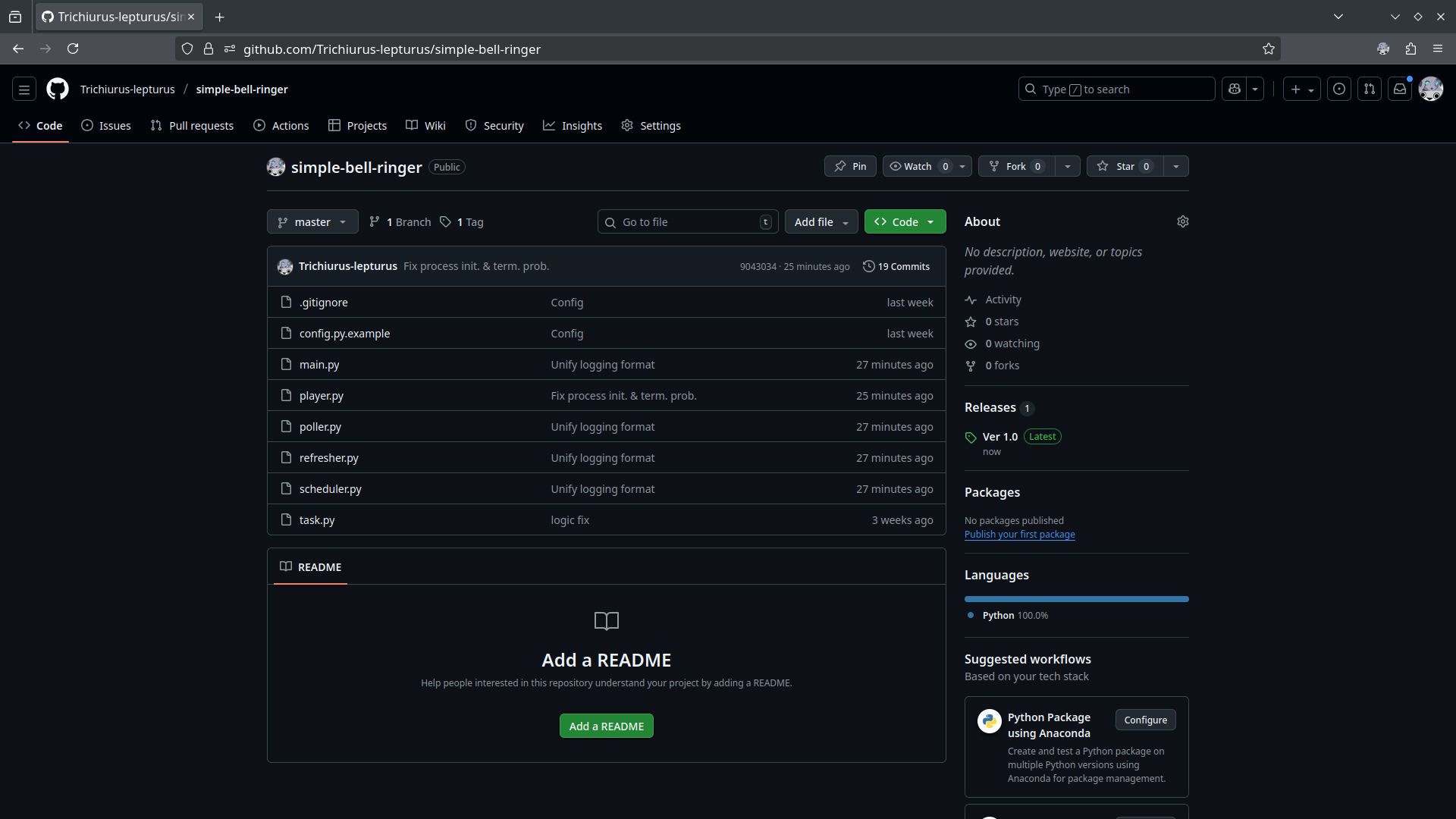Focus the Go to file field
This screenshot has width=1456, height=819.
coord(686,221)
